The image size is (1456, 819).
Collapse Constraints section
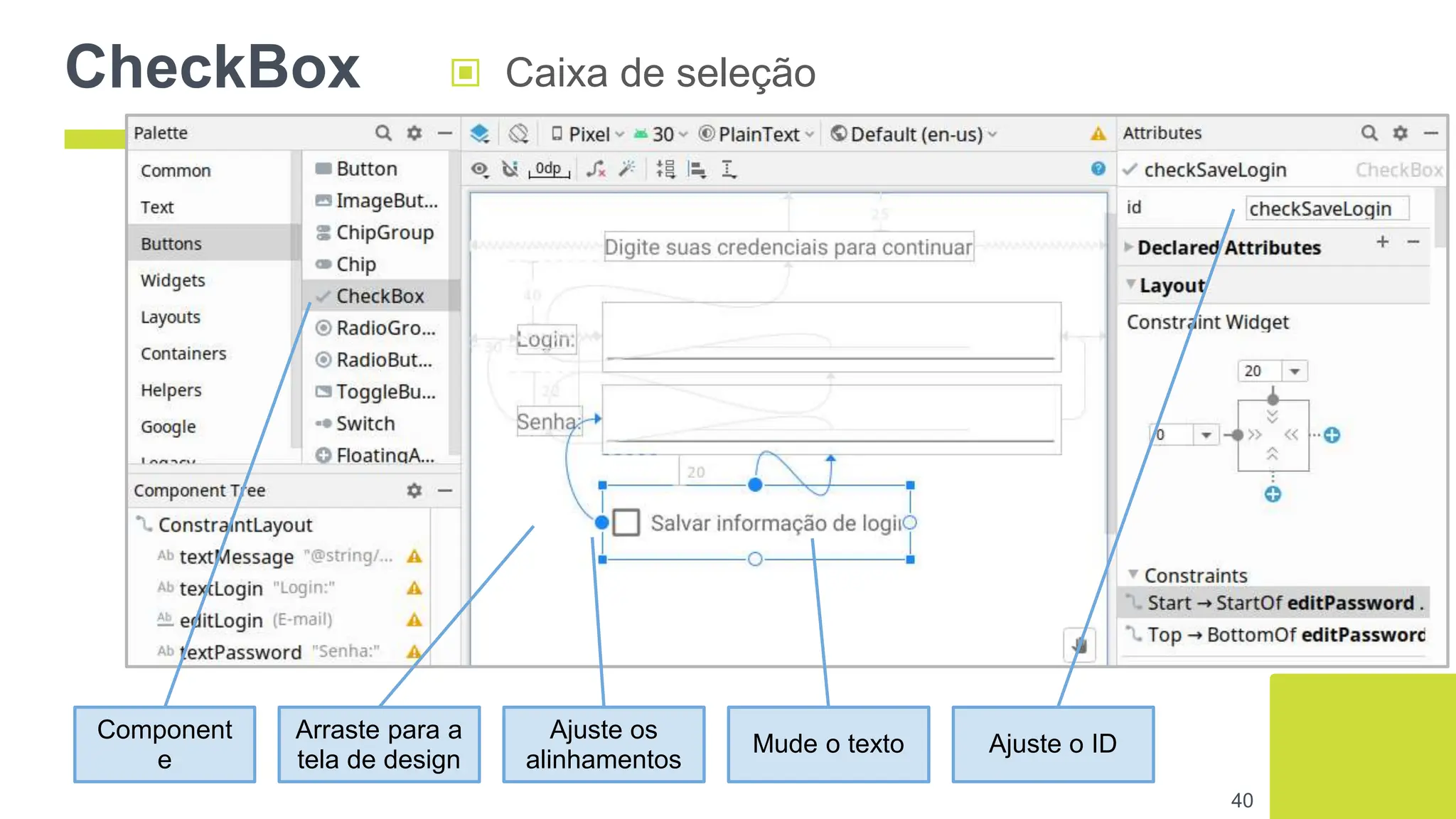coord(1133,574)
